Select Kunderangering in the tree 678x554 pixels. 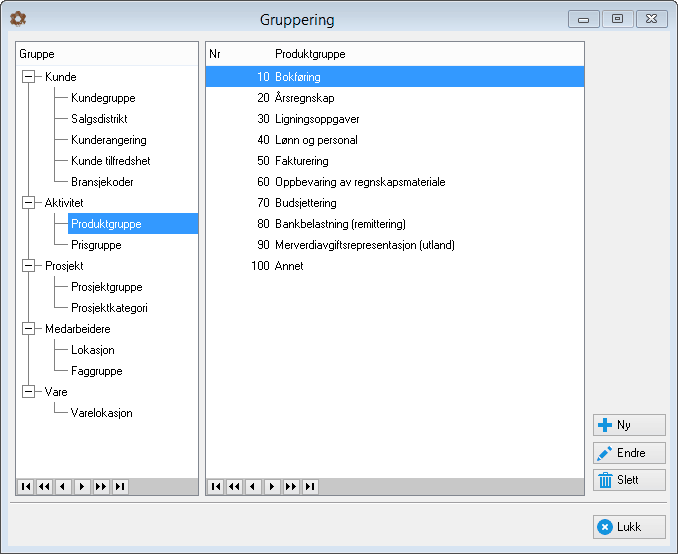pos(109,140)
